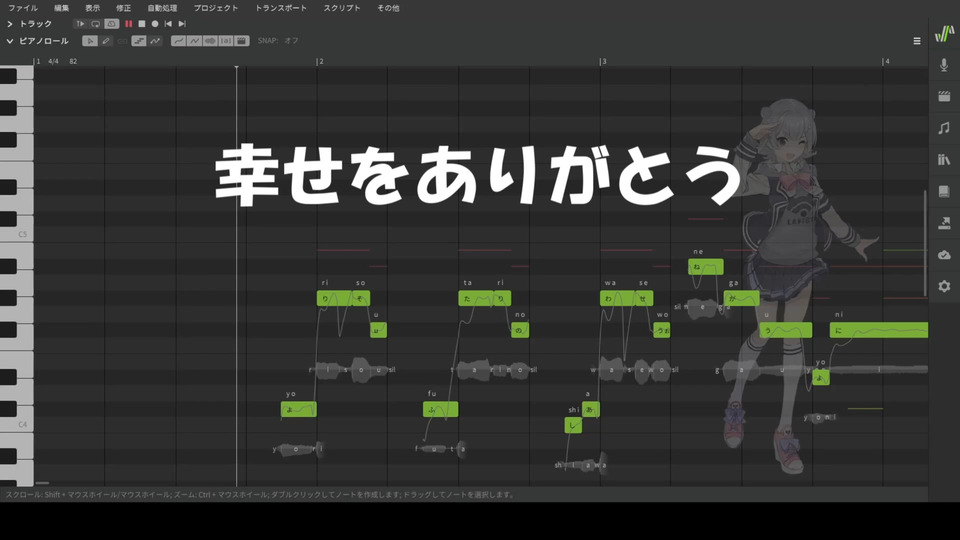
Task: Open the プロジェクト menu
Action: 216,8
